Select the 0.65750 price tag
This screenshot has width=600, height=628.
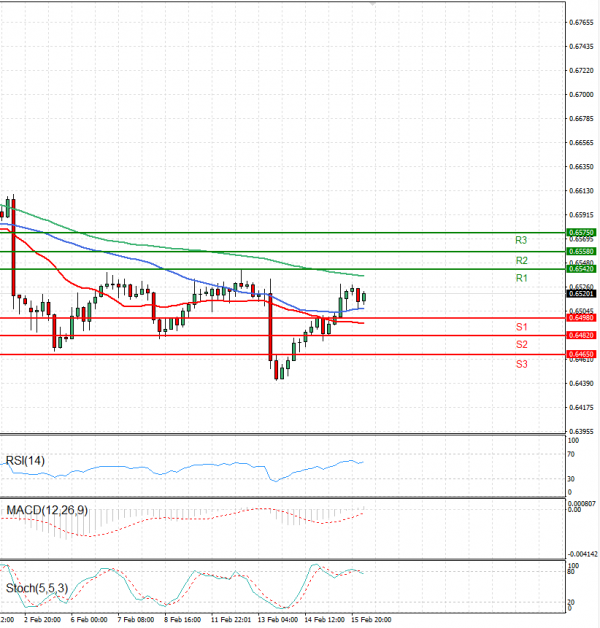[x=581, y=232]
